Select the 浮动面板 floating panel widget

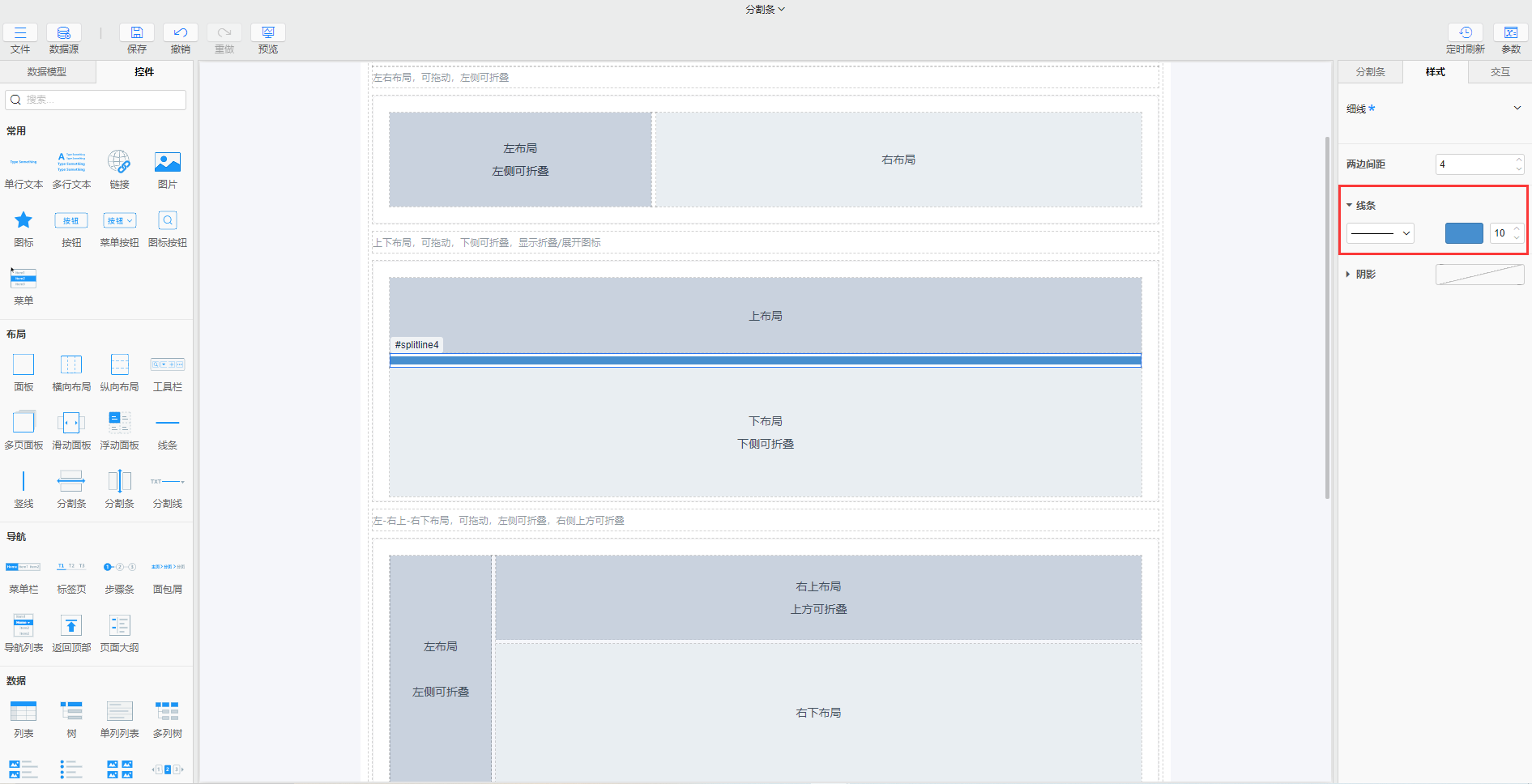point(119,423)
